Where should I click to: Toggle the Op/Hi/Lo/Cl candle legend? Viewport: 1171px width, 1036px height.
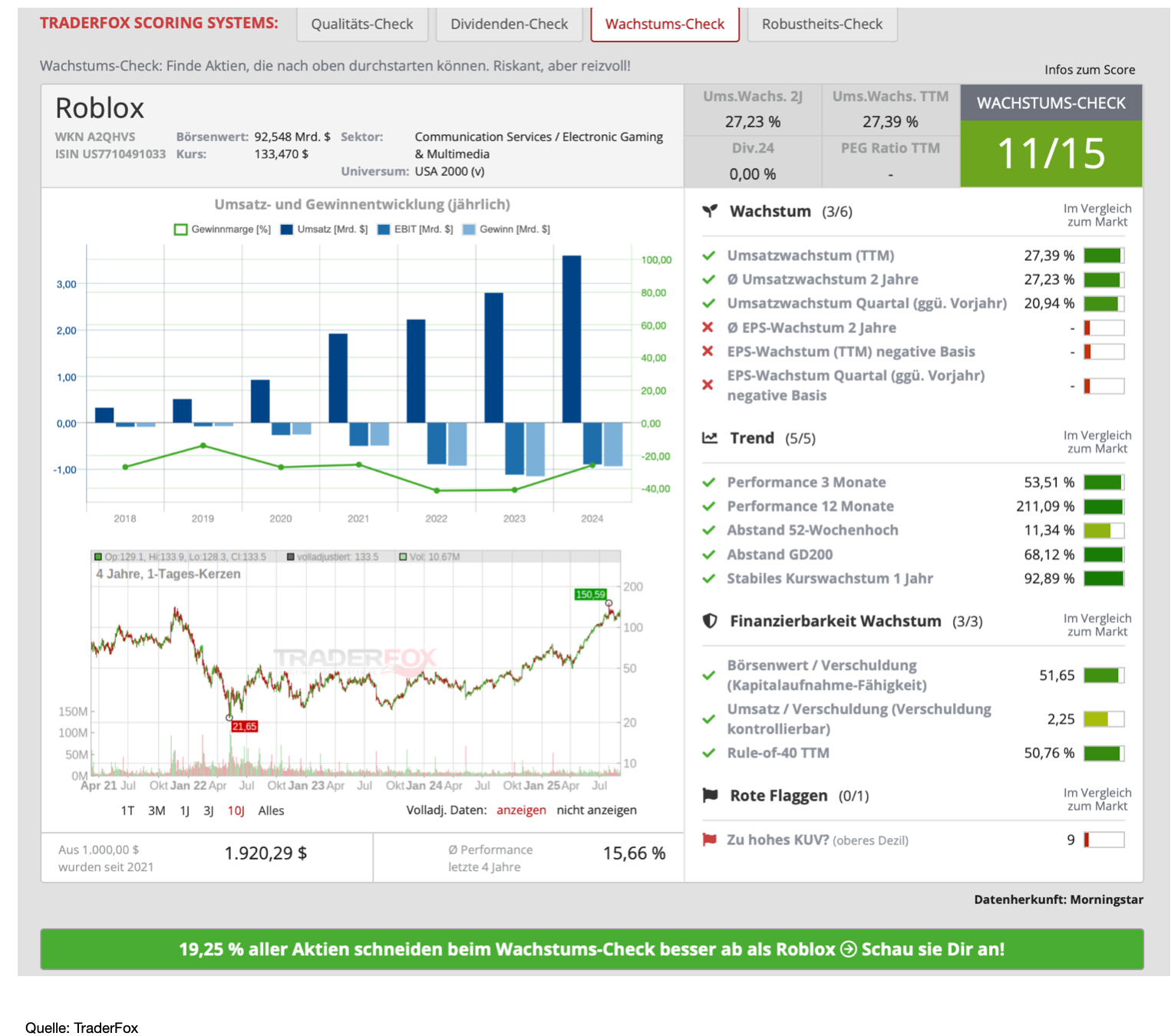coord(180,556)
